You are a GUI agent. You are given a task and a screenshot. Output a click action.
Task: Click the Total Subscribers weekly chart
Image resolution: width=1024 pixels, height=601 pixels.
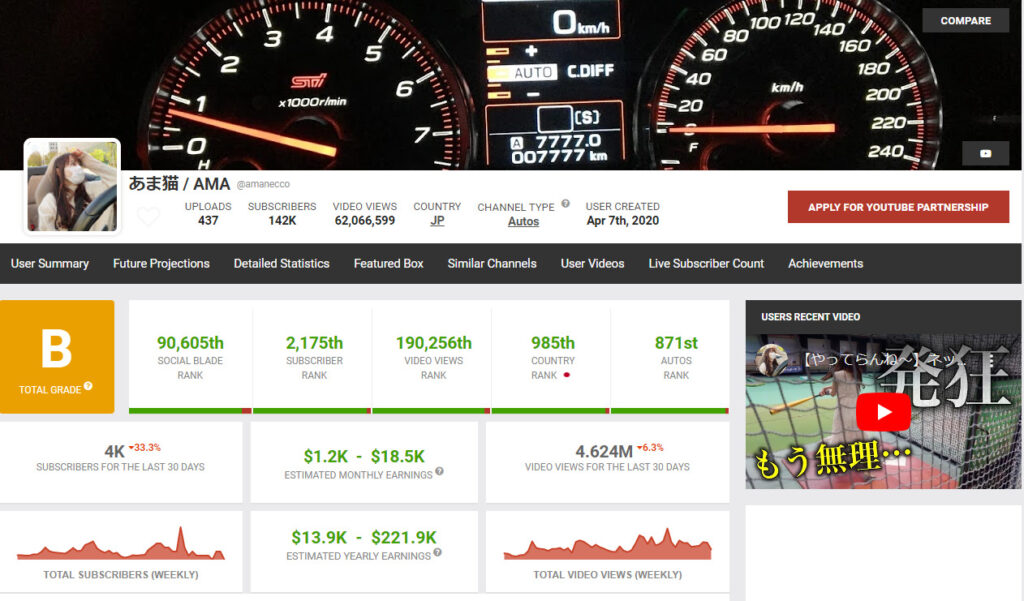point(121,544)
